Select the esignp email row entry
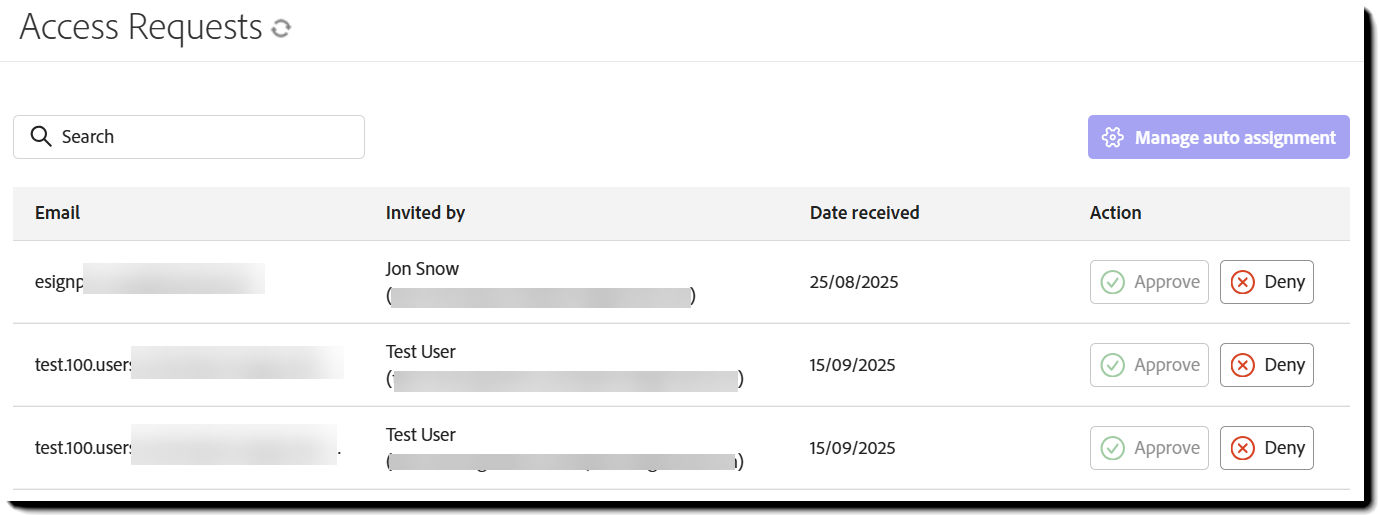The height and width of the screenshot is (515, 1379). click(59, 282)
